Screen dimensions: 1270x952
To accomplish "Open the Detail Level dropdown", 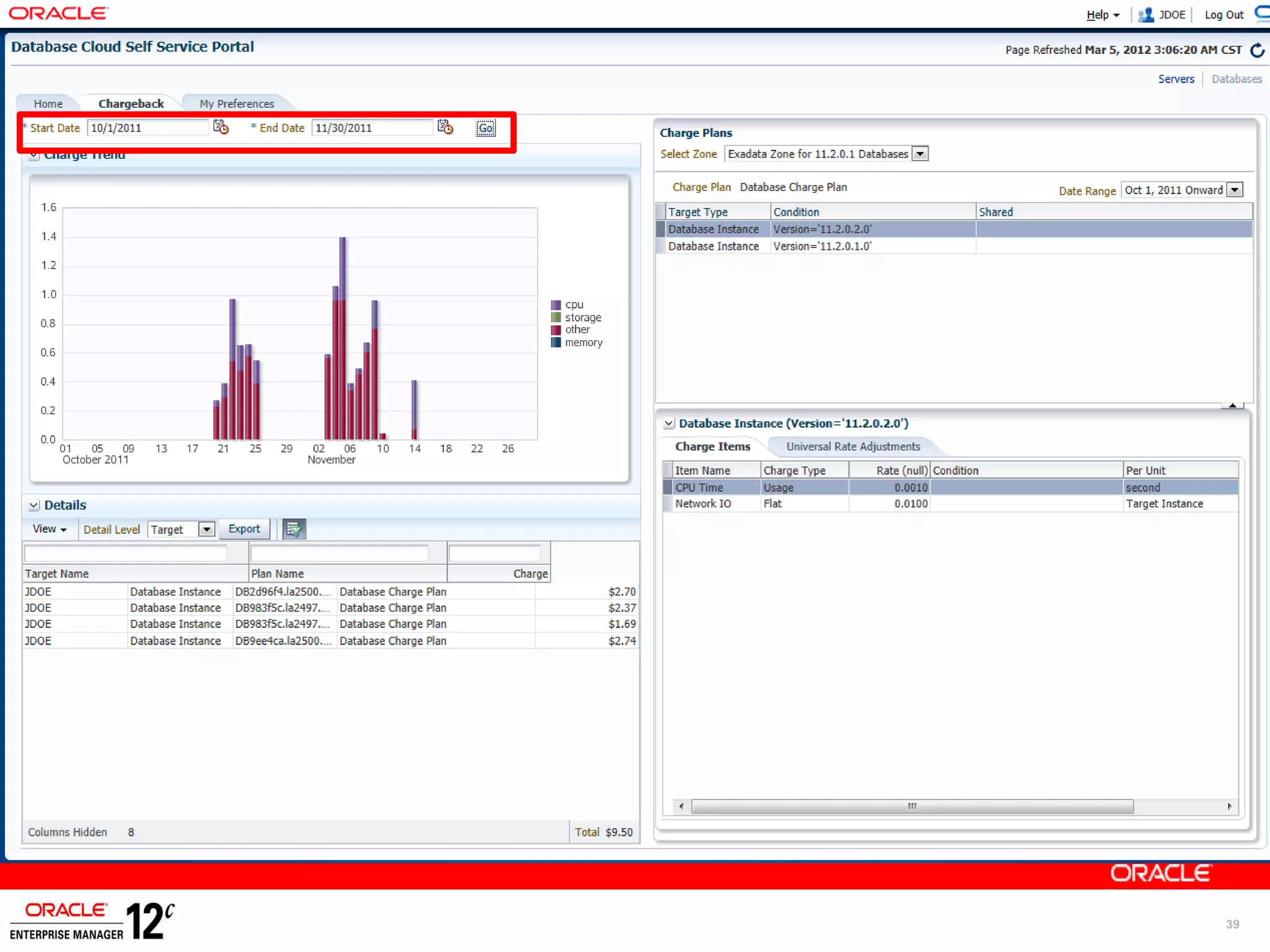I will [206, 529].
